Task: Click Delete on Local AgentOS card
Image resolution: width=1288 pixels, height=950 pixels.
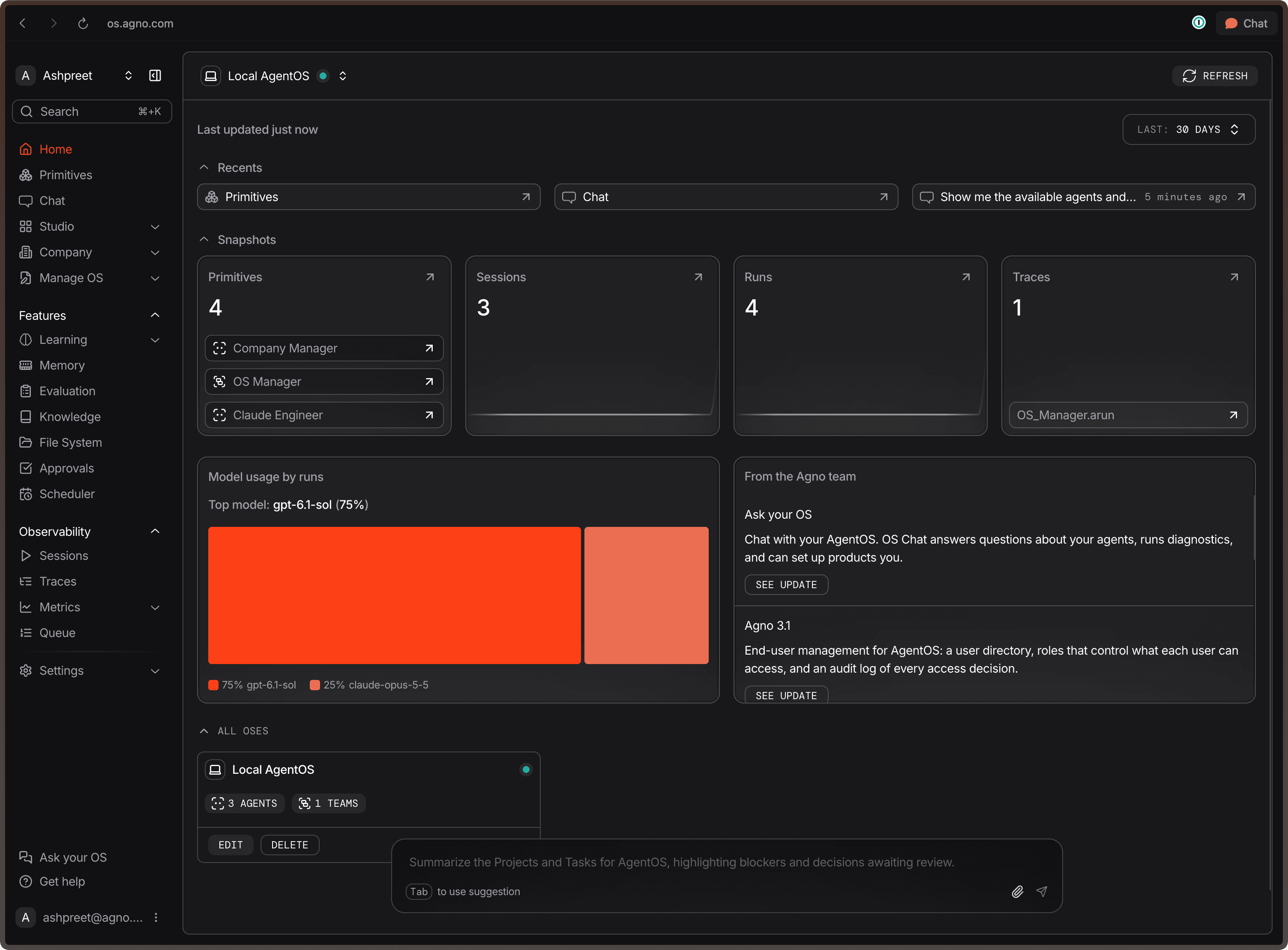Action: (x=290, y=845)
